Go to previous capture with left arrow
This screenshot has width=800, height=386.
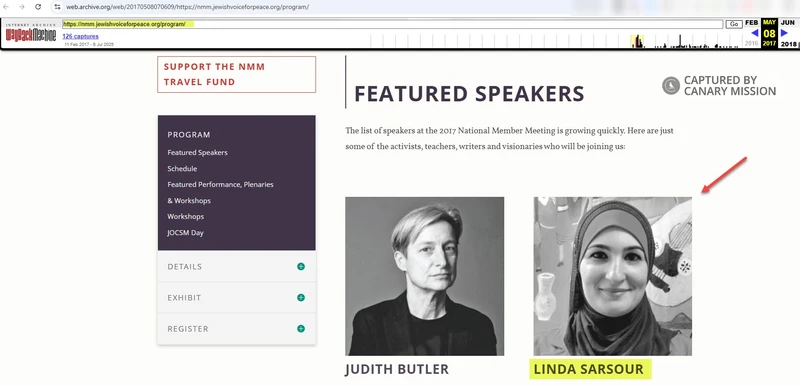click(755, 33)
